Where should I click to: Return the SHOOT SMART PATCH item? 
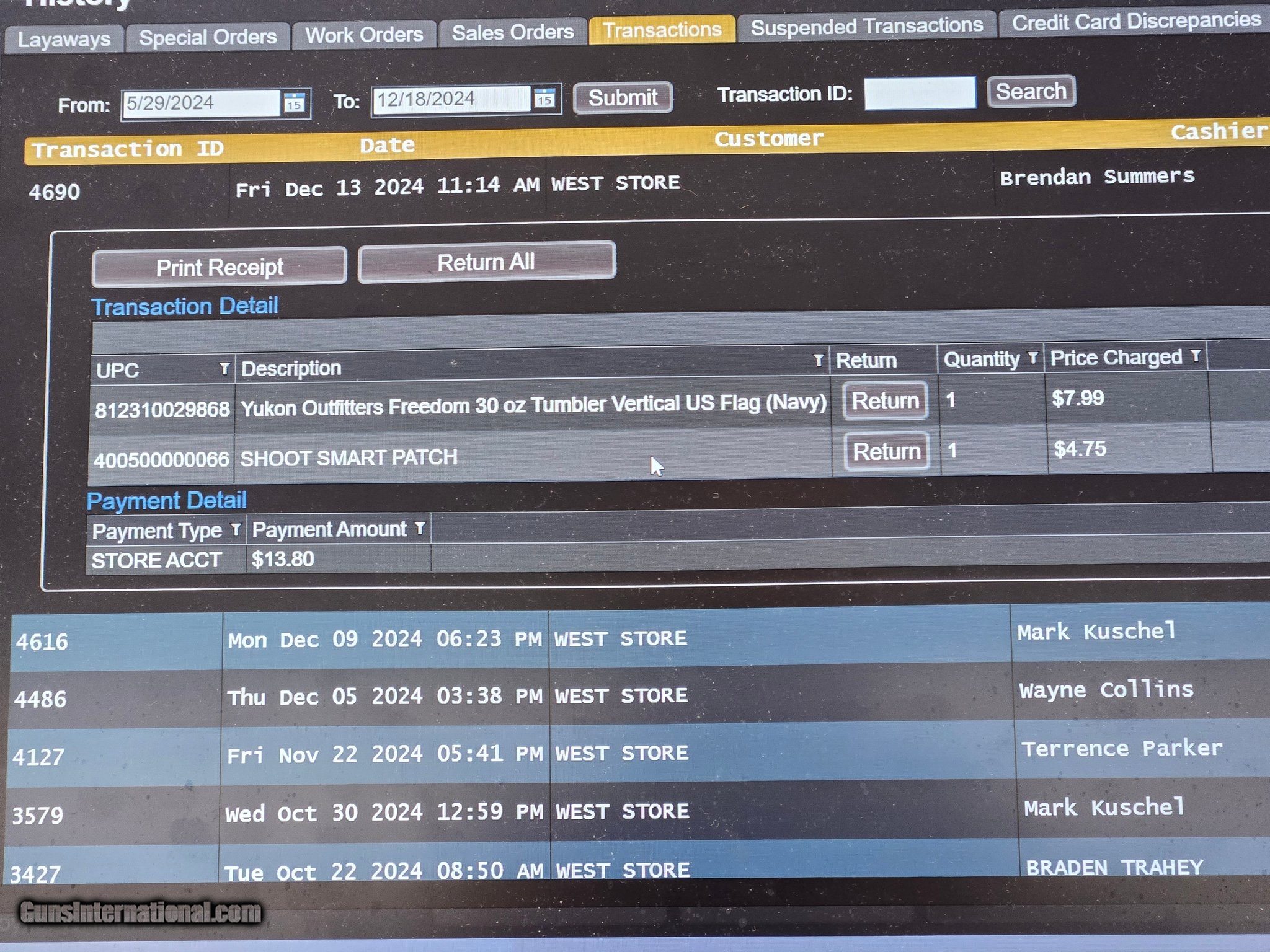point(887,451)
